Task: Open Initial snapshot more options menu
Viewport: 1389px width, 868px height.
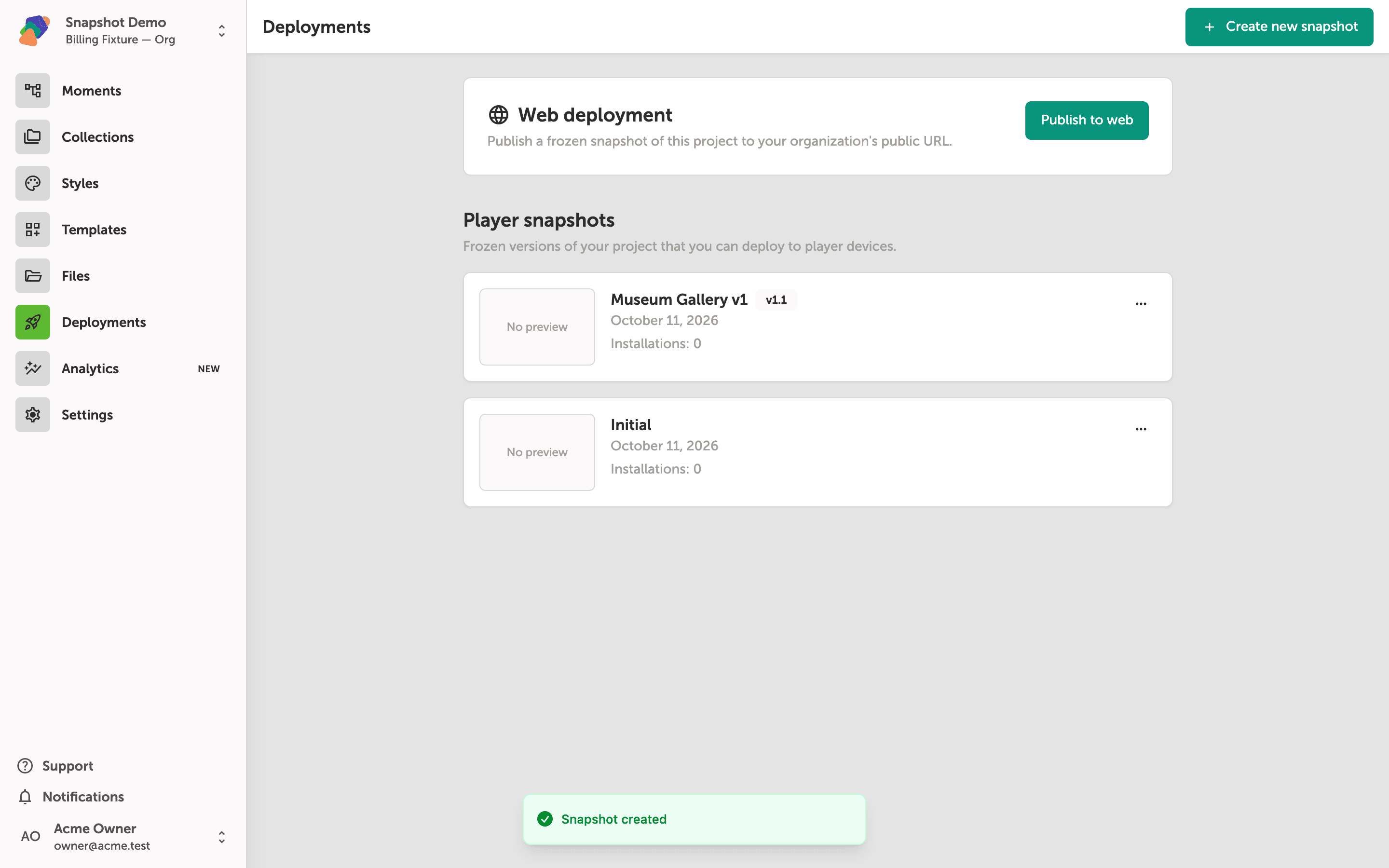Action: pos(1141,429)
